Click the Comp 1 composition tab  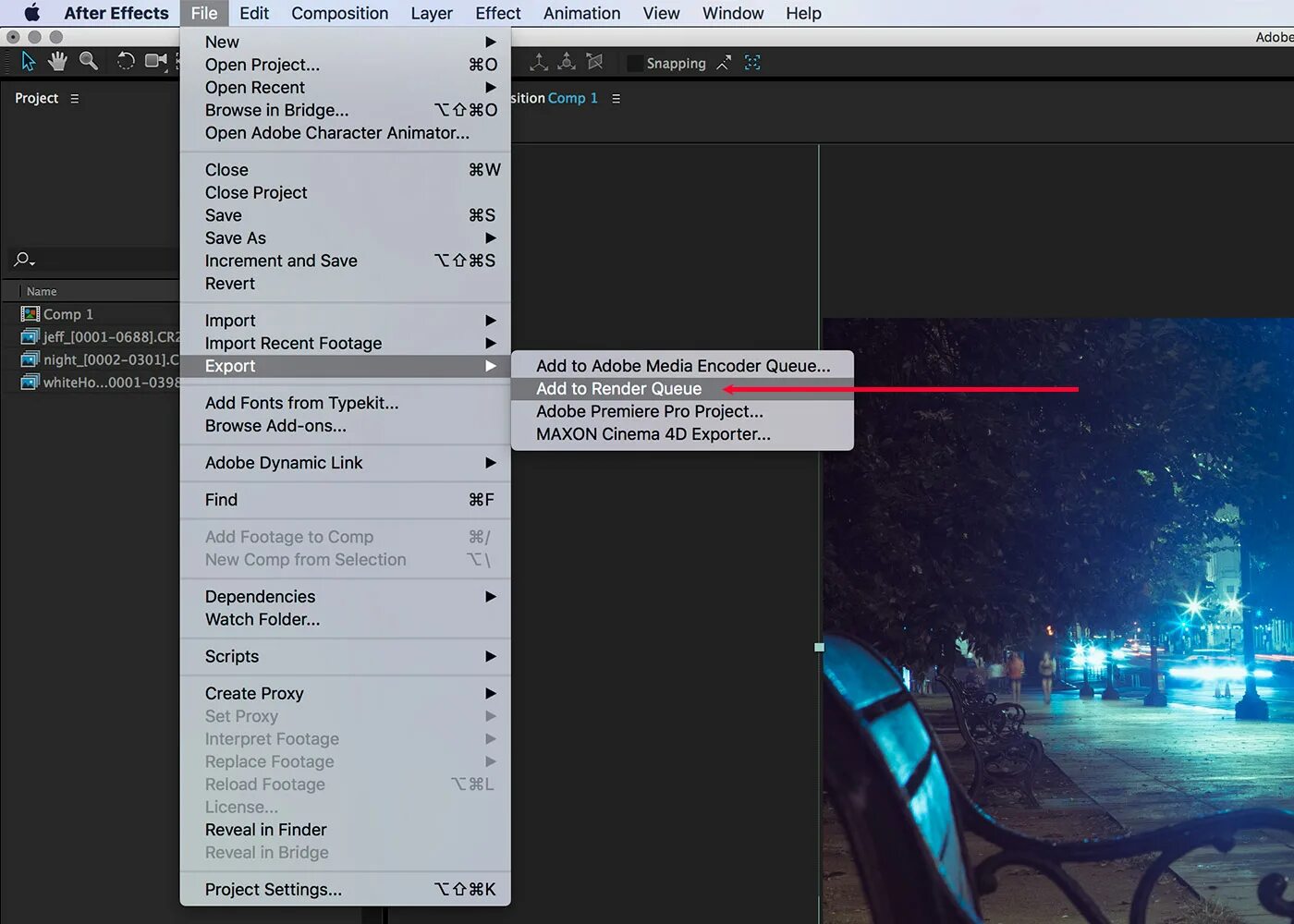coord(572,98)
